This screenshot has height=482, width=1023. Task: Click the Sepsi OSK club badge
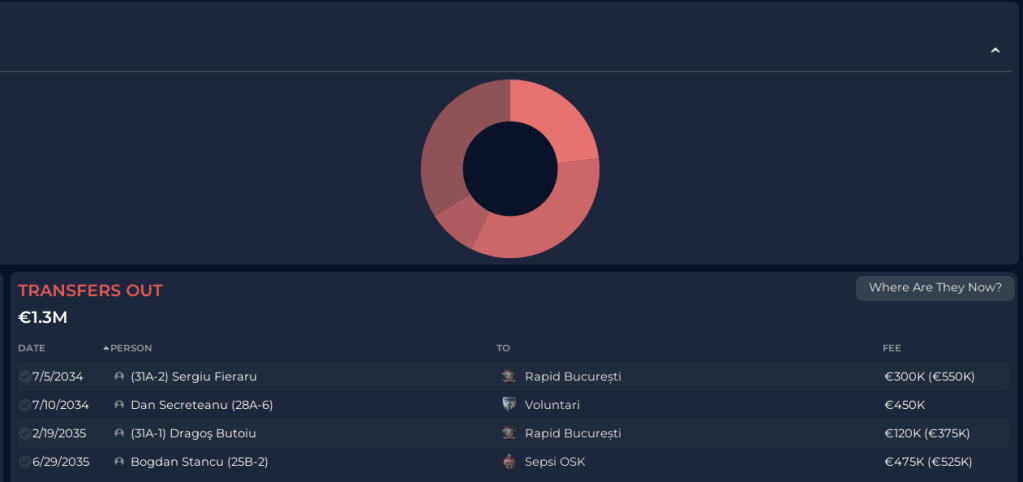tap(509, 462)
